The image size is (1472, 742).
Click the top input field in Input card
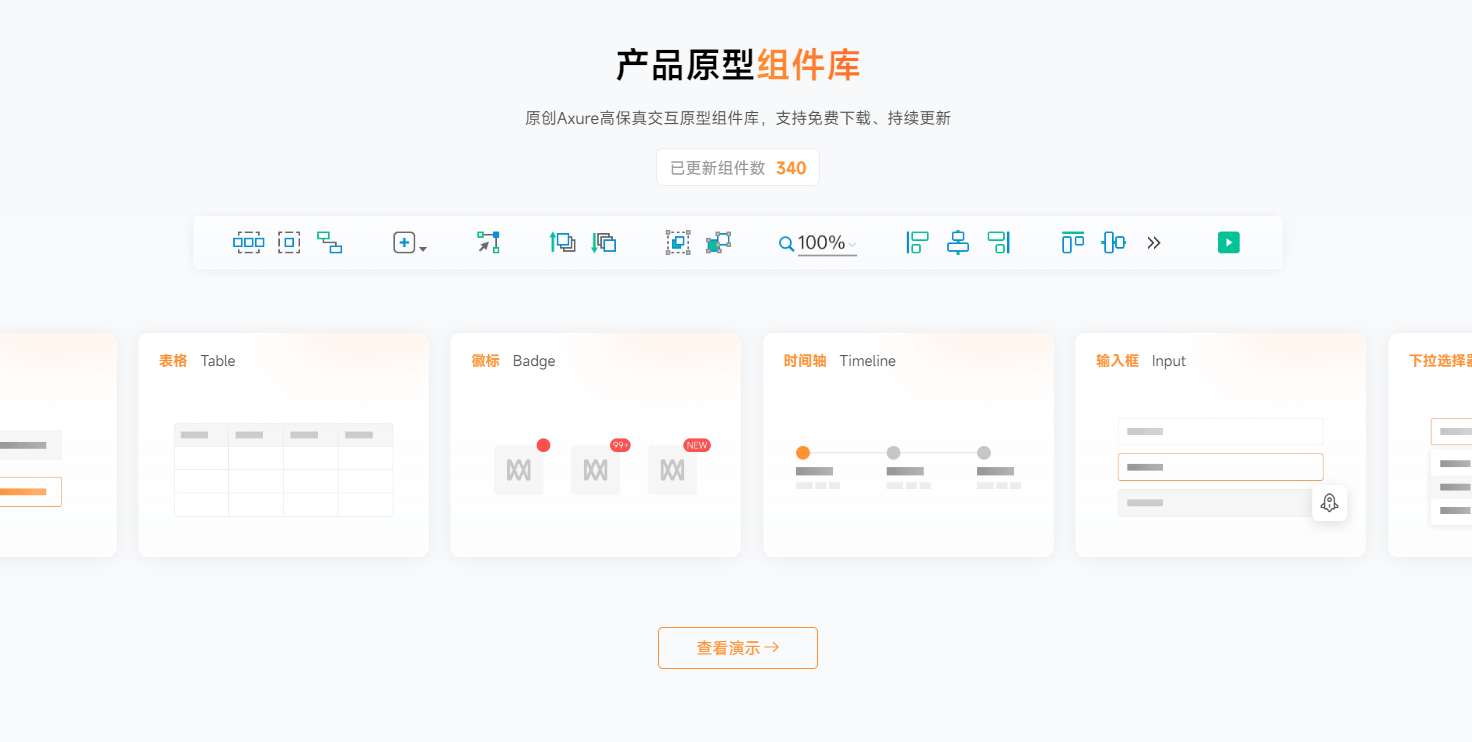point(1220,432)
